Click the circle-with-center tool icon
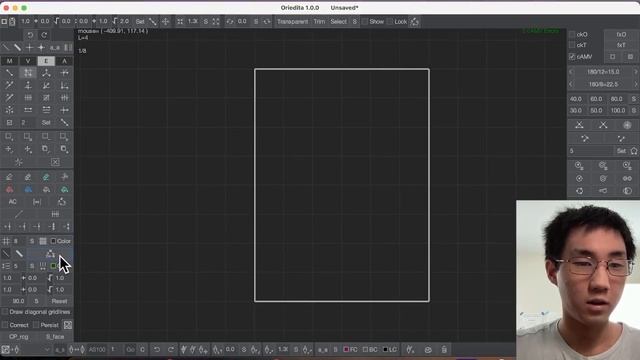640x360 pixels. (579, 178)
